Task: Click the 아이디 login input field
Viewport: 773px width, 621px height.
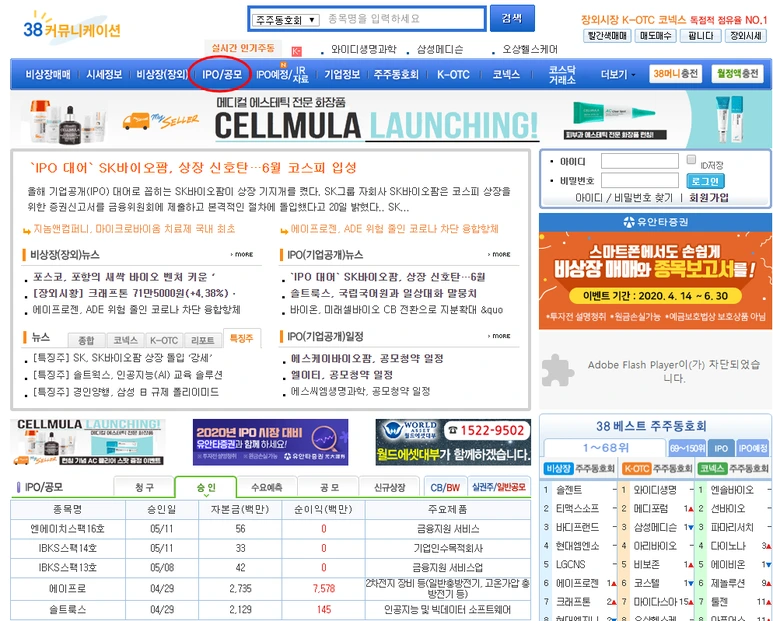Action: click(639, 162)
